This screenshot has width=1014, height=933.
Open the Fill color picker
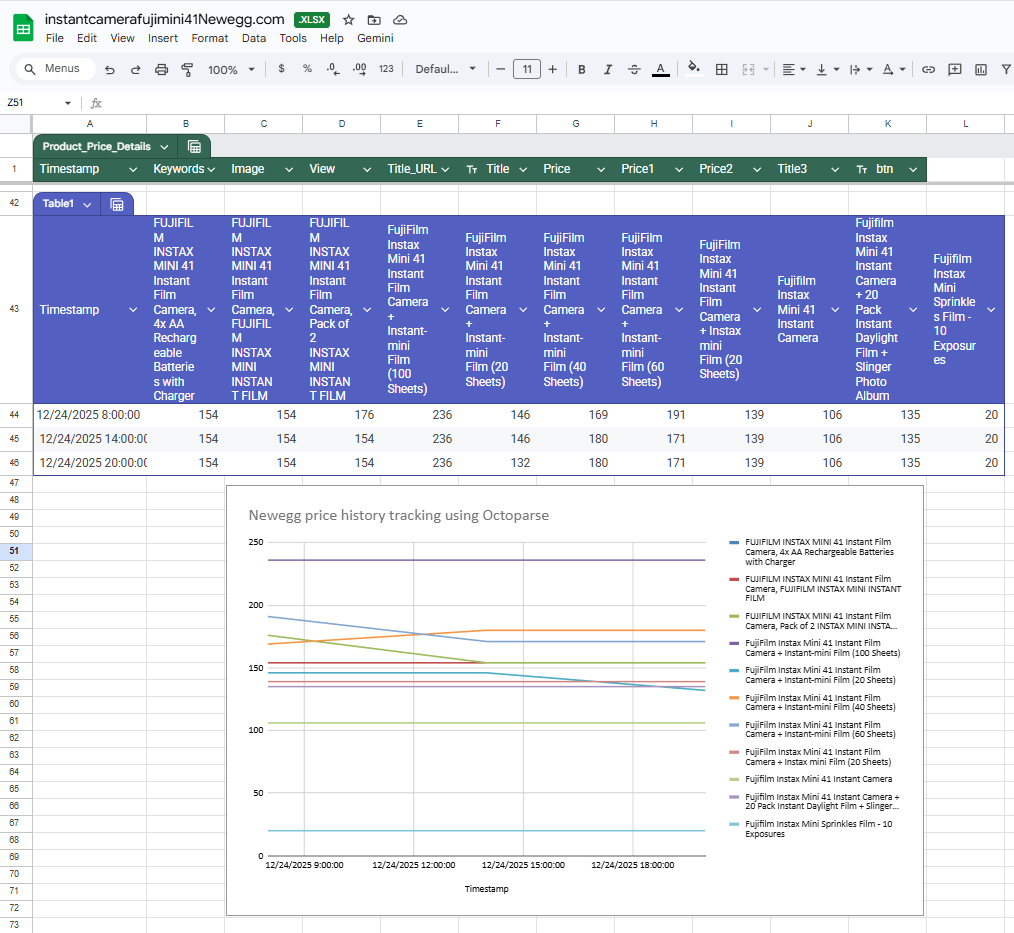(694, 70)
